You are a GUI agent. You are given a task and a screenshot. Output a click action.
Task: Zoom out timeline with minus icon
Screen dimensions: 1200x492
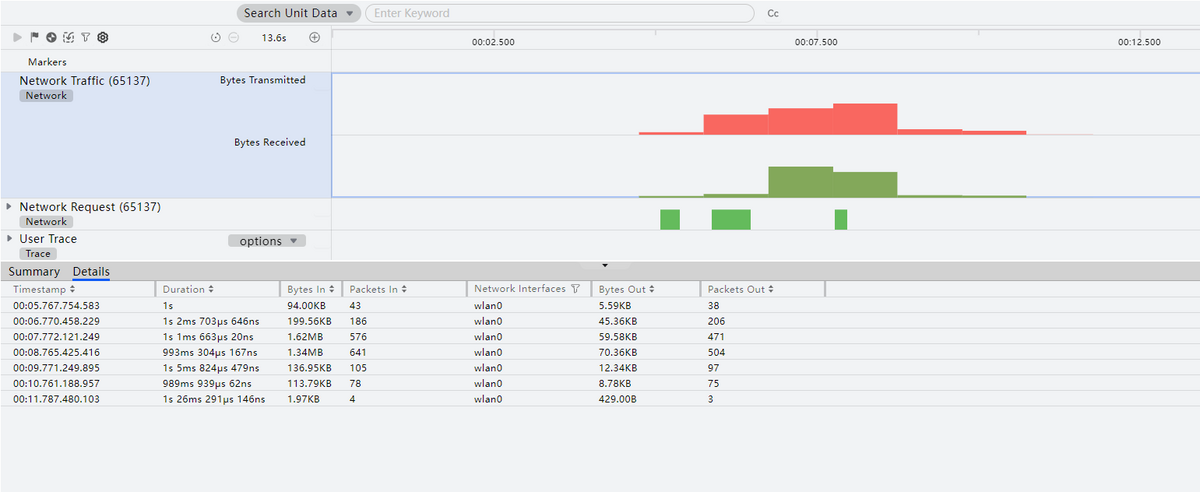(233, 38)
